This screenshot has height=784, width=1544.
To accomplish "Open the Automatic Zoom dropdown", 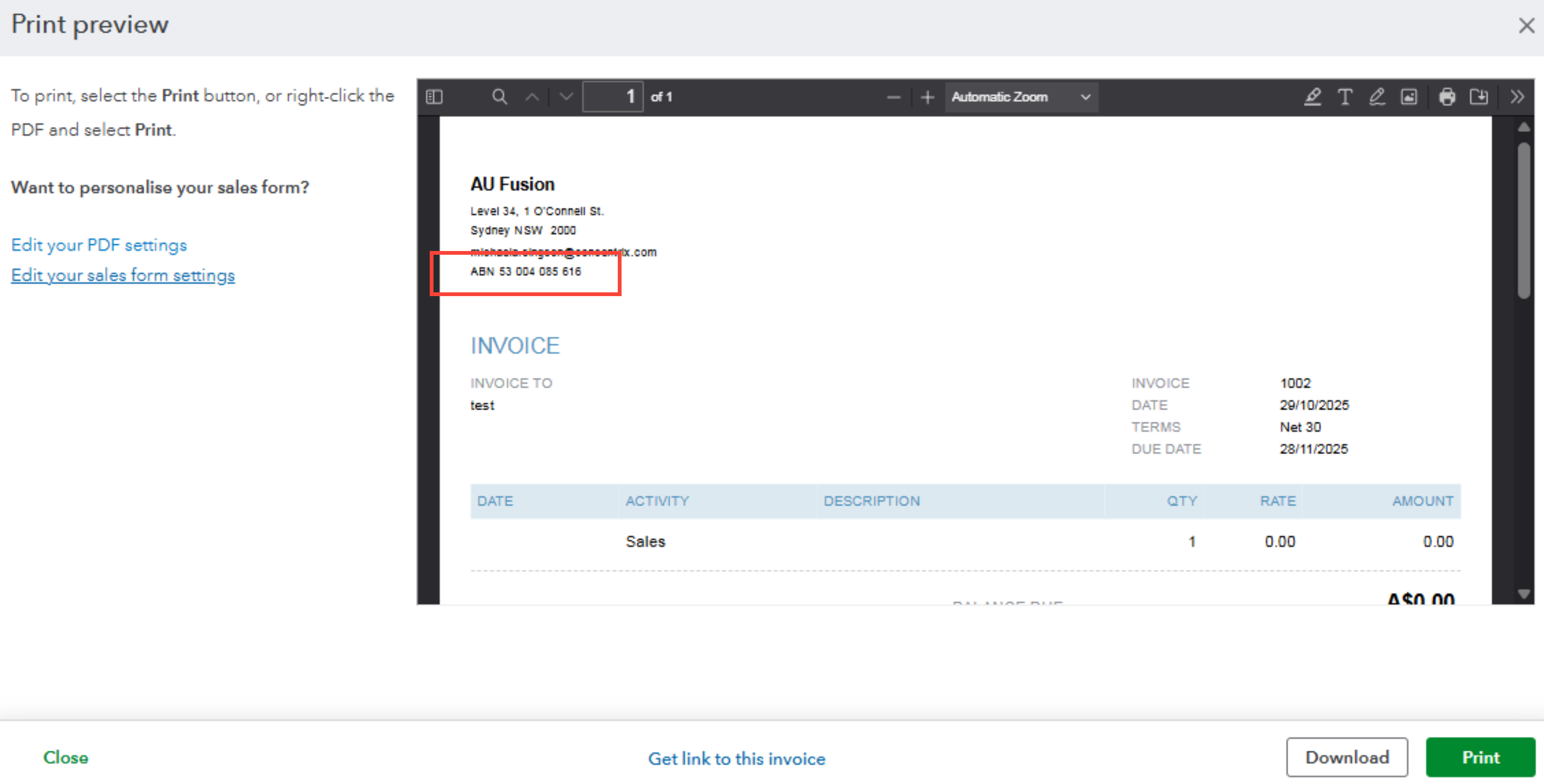I will pyautogui.click(x=1021, y=97).
